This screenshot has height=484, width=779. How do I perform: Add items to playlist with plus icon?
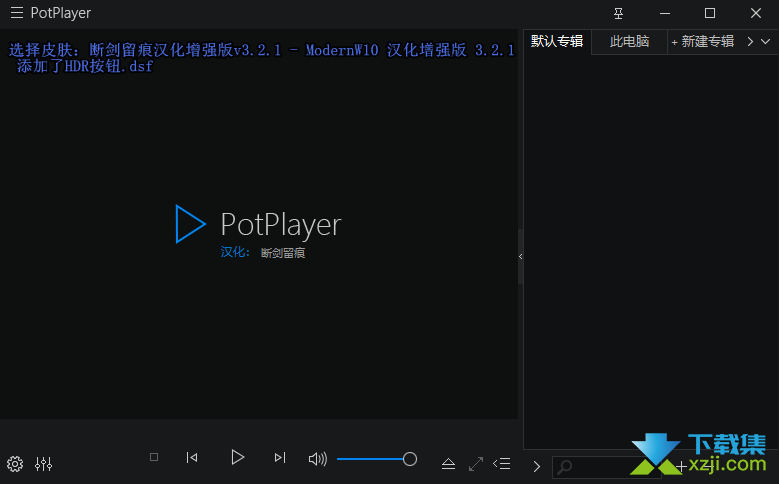click(681, 466)
